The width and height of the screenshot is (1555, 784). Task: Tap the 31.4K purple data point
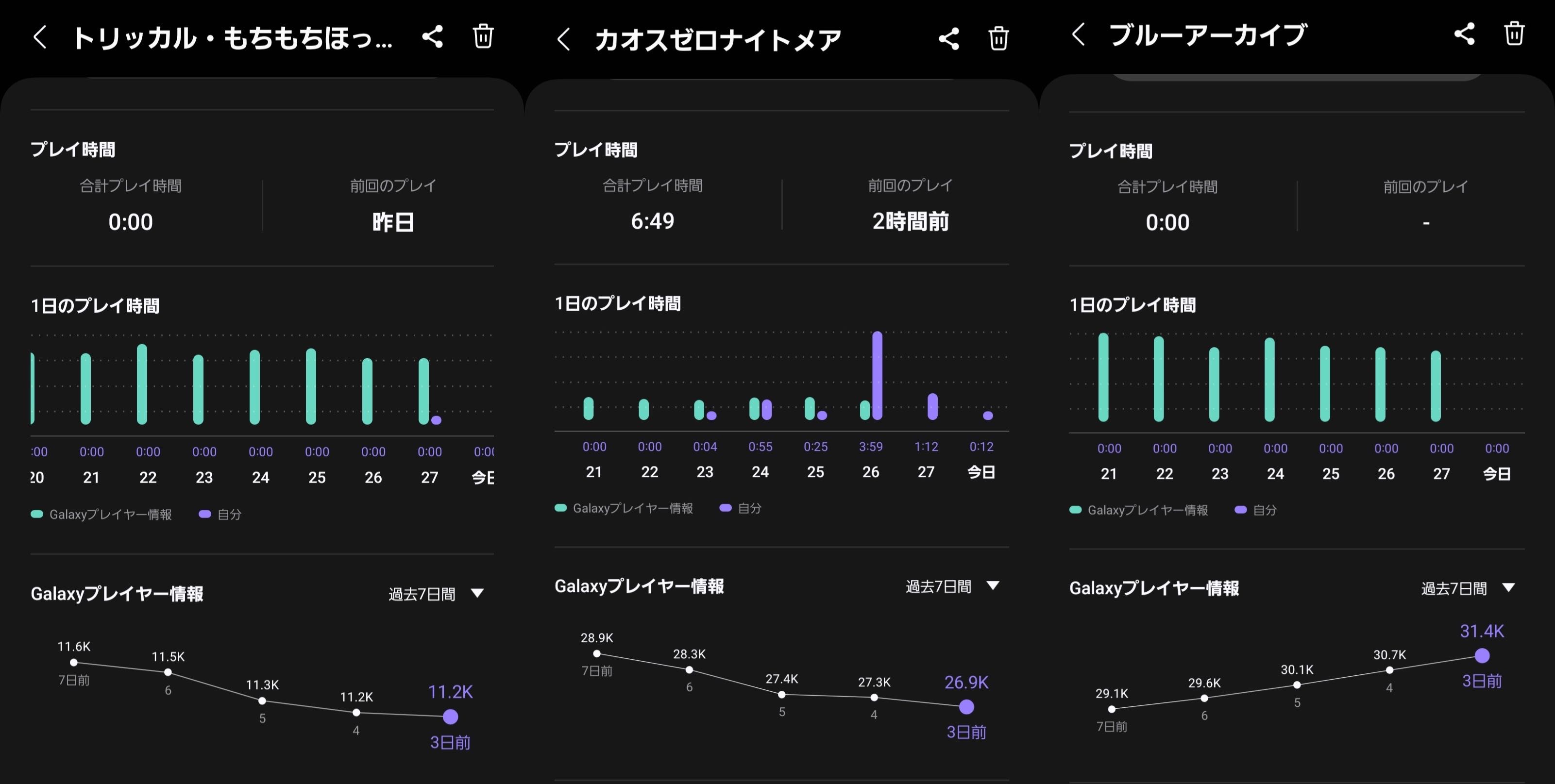click(1482, 655)
